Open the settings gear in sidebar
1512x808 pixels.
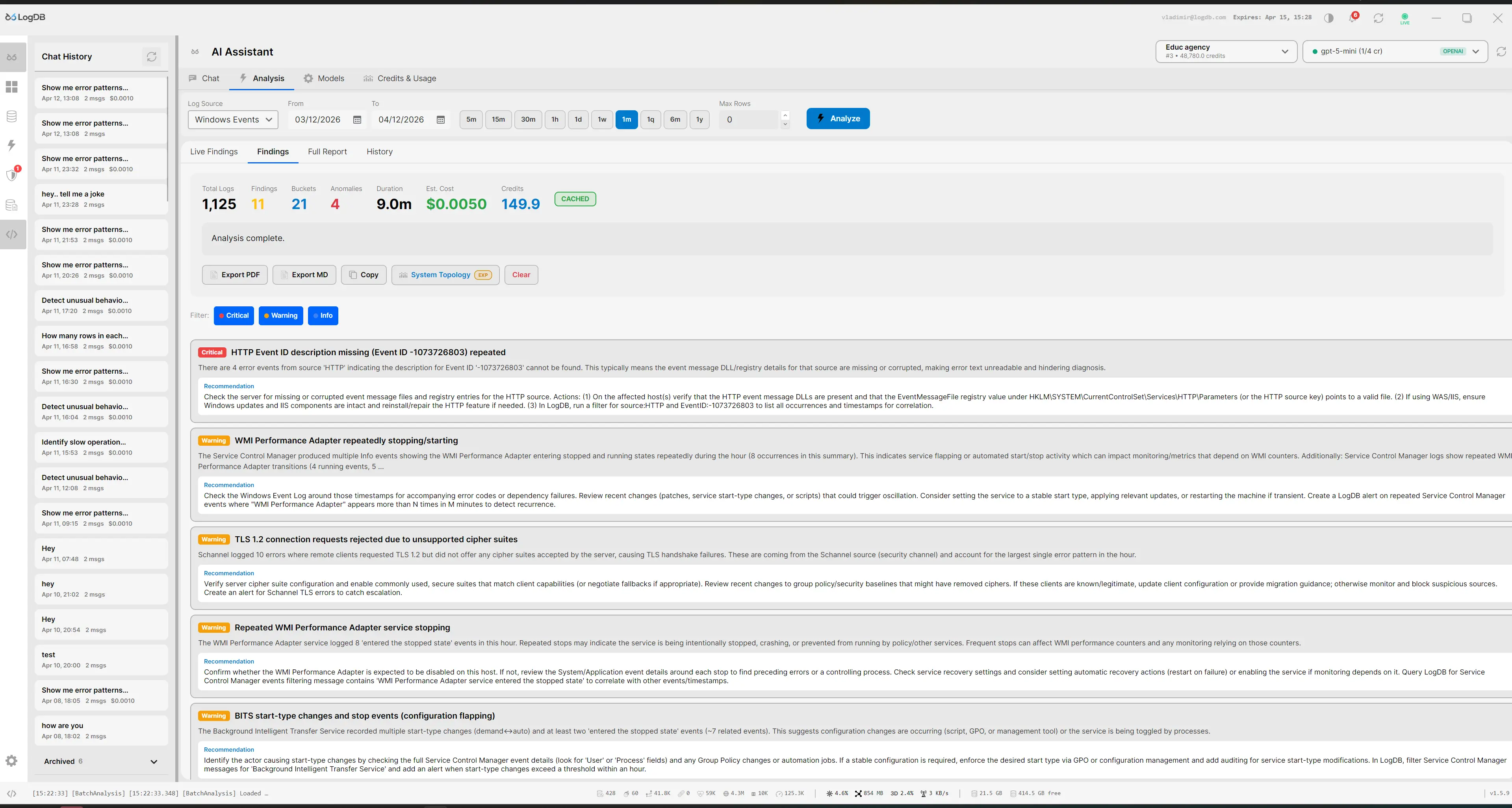(12, 761)
